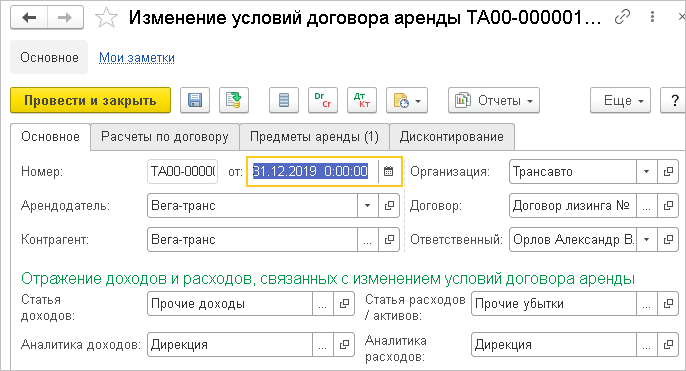Switch to Расчеты по договору tab
686x371 pixels.
click(165, 137)
